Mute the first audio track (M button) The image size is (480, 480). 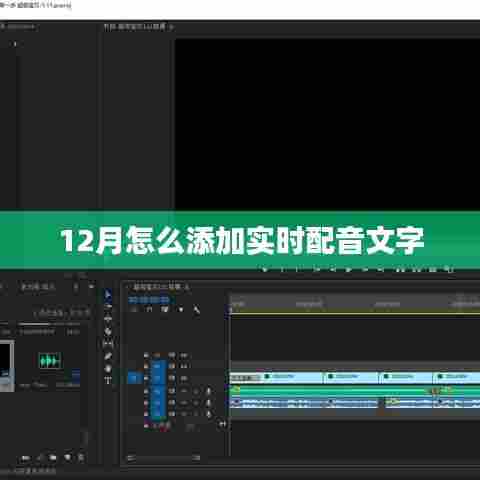click(184, 391)
